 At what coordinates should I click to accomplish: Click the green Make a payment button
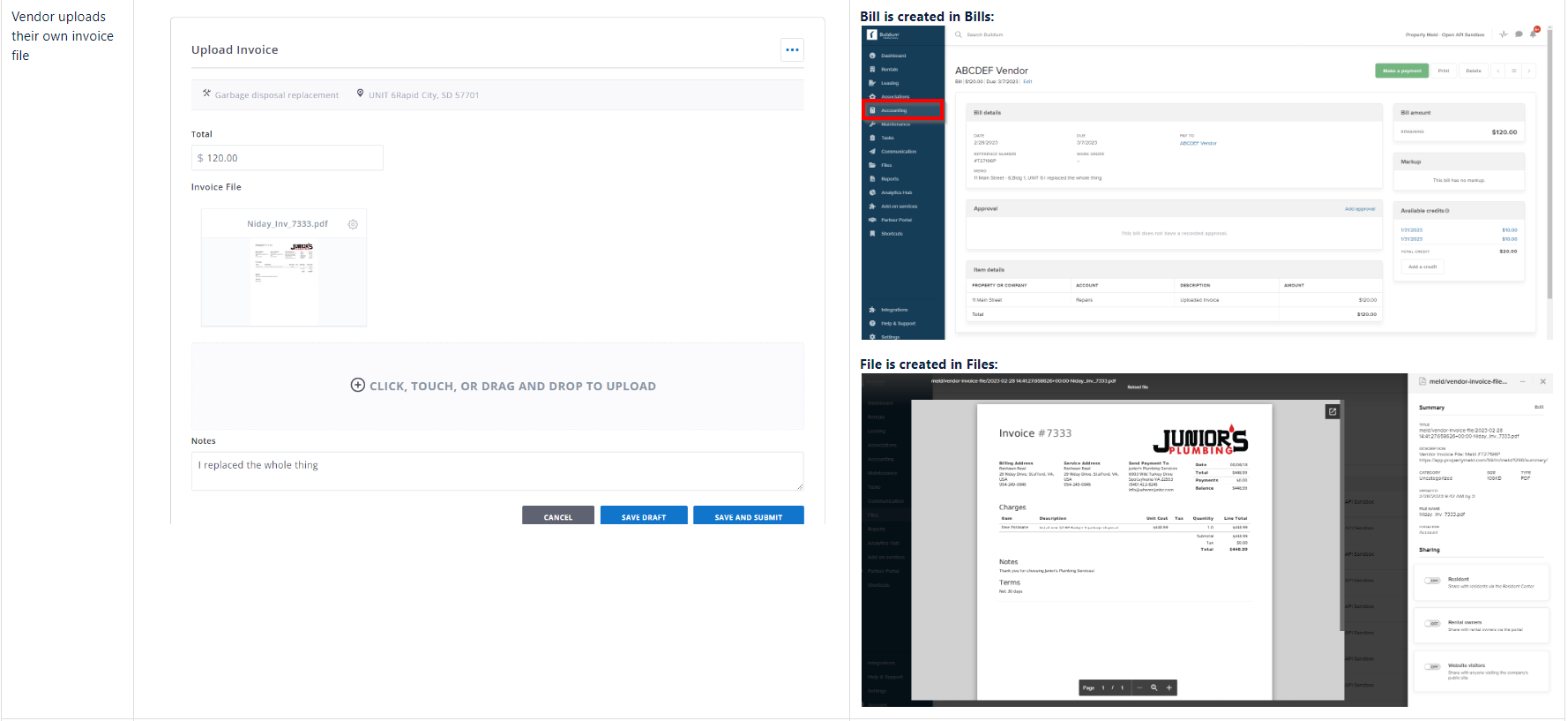(1401, 71)
